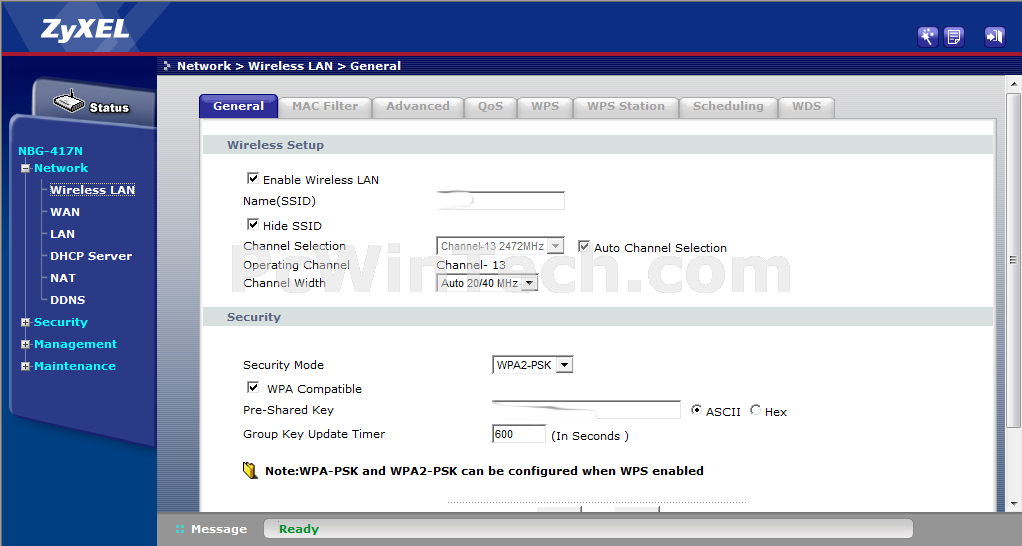Expand the Management tree node
Screen dimensions: 1022x546
click(x=25, y=344)
